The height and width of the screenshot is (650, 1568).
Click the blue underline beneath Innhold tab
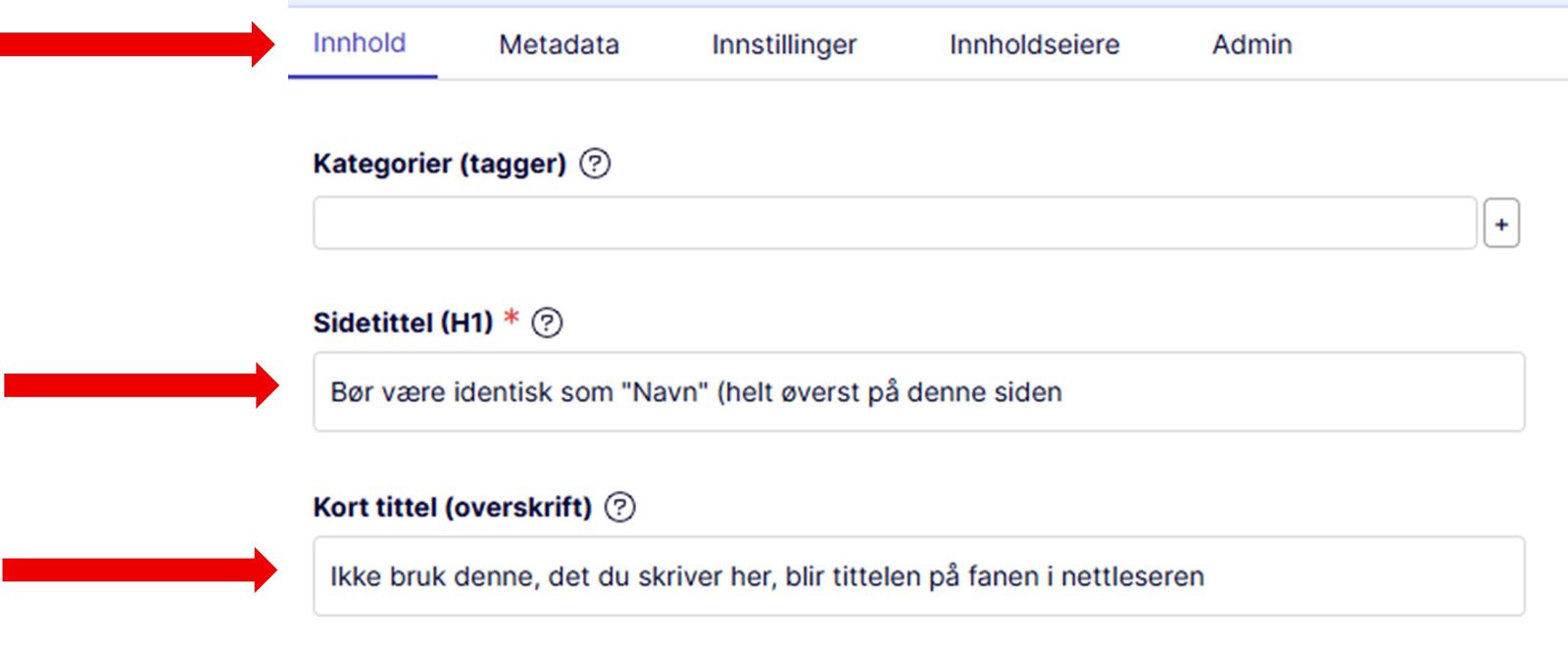pyautogui.click(x=363, y=75)
